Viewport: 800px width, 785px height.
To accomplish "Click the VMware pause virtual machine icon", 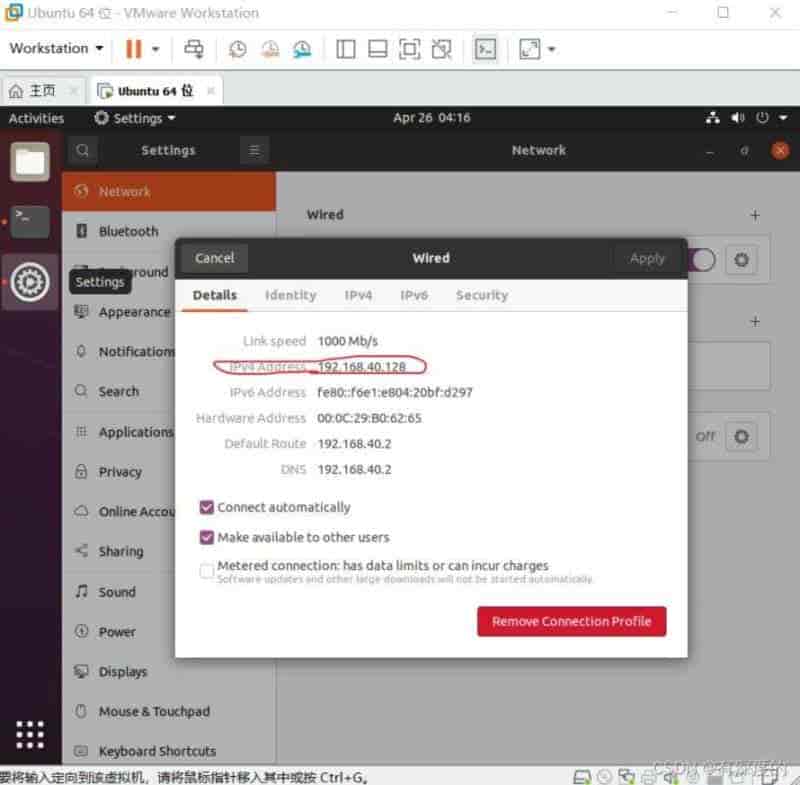I will [x=133, y=49].
